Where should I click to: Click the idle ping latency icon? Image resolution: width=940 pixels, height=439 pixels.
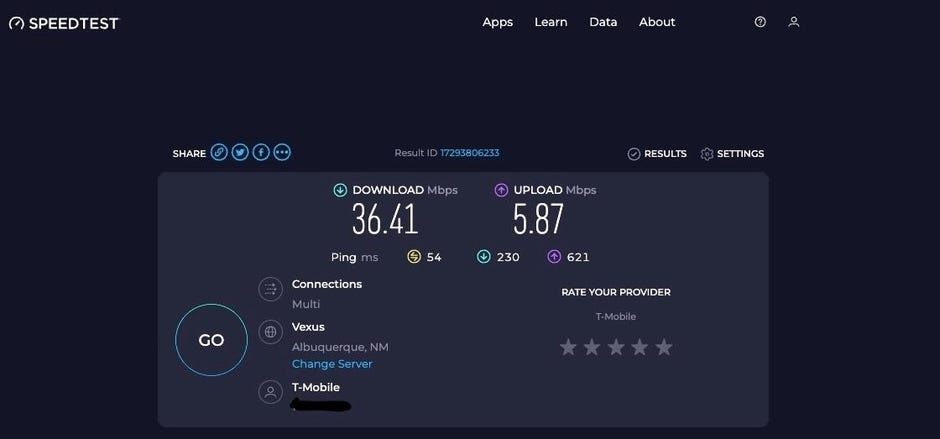414,257
